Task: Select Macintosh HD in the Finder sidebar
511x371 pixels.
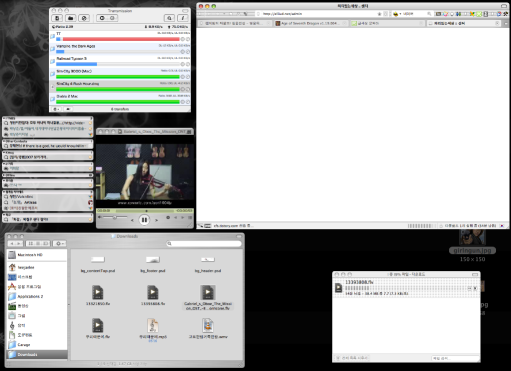Action: [x=37, y=255]
